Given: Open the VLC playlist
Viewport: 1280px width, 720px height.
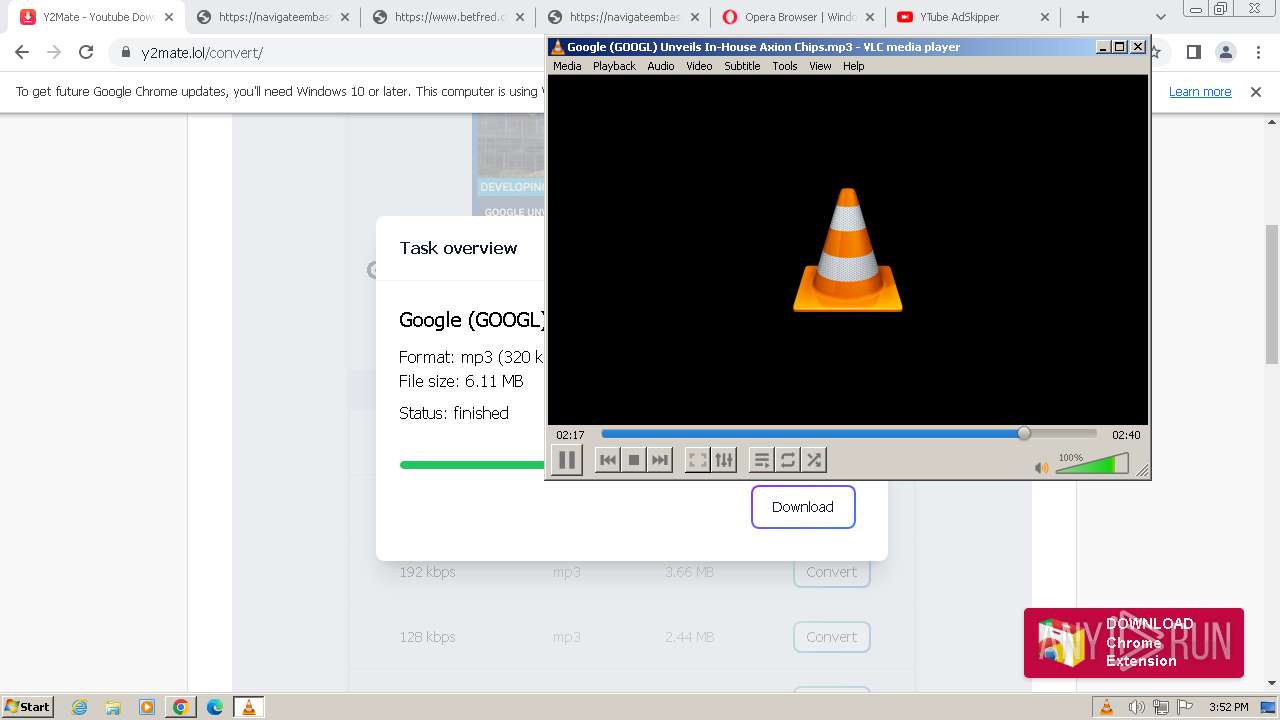Looking at the screenshot, I should point(761,460).
